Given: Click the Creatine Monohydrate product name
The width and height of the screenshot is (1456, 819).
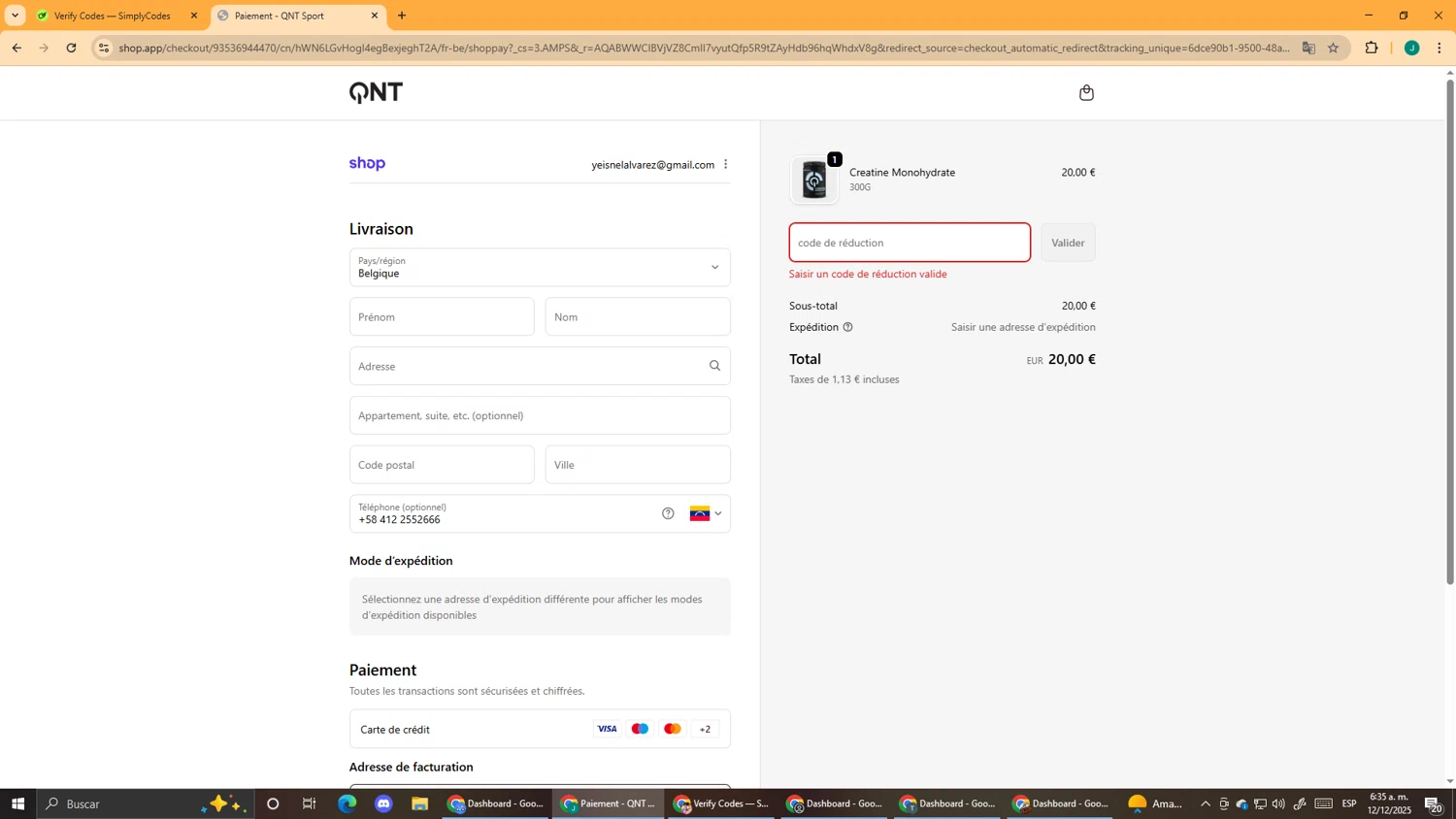Looking at the screenshot, I should [x=902, y=172].
